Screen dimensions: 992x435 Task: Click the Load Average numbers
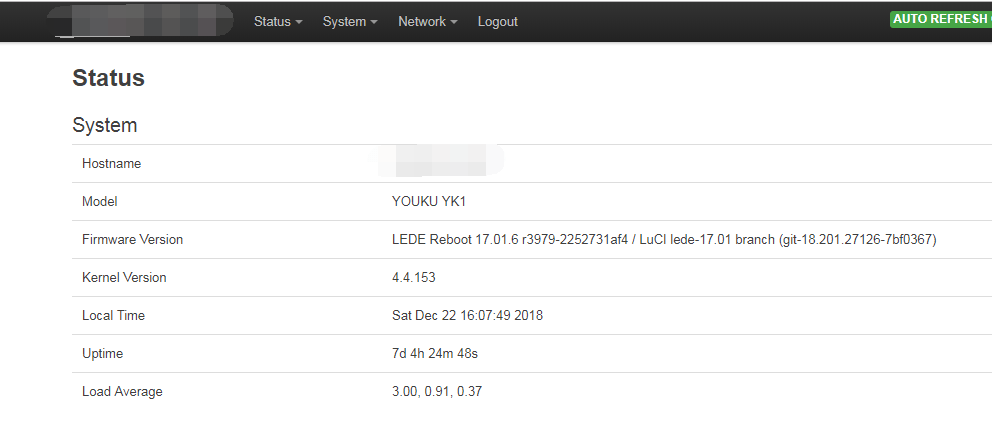[436, 392]
